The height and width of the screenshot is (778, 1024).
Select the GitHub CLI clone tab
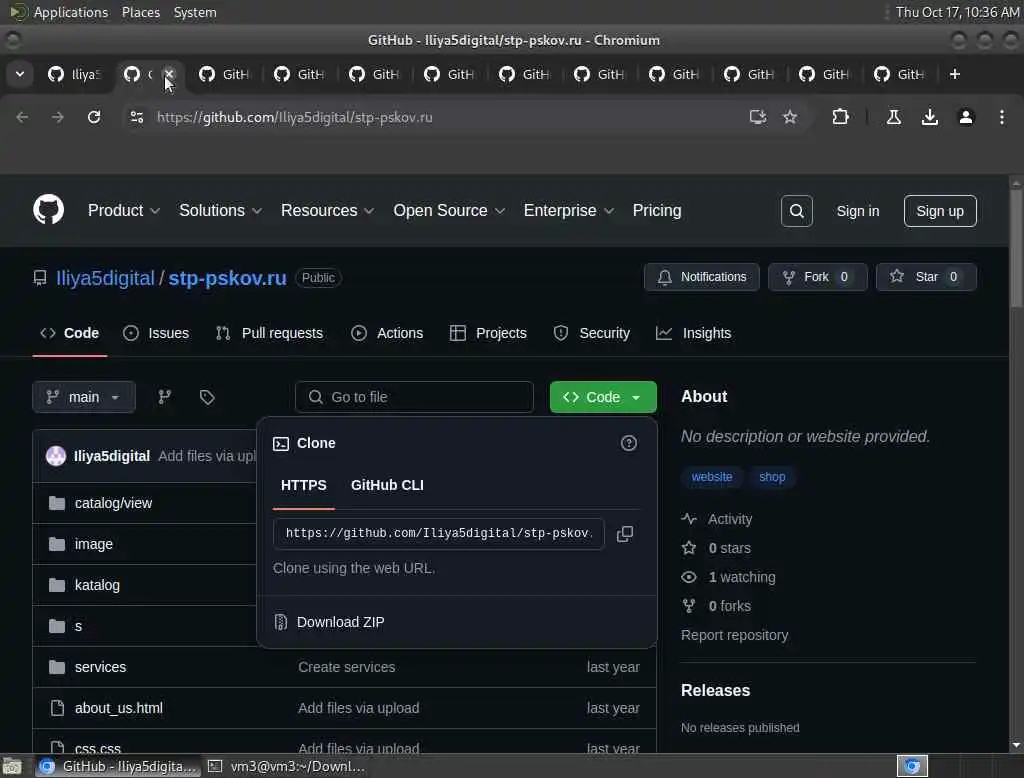[387, 485]
